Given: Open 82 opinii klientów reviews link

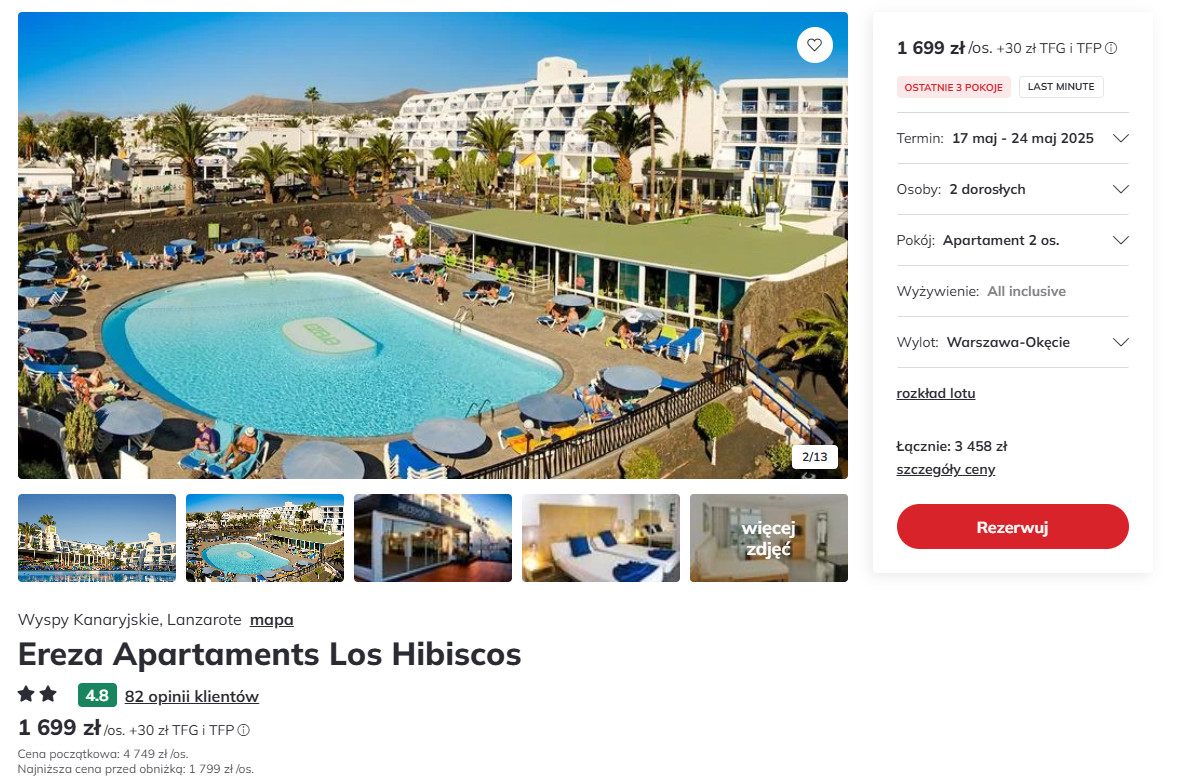Looking at the screenshot, I should coord(192,696).
